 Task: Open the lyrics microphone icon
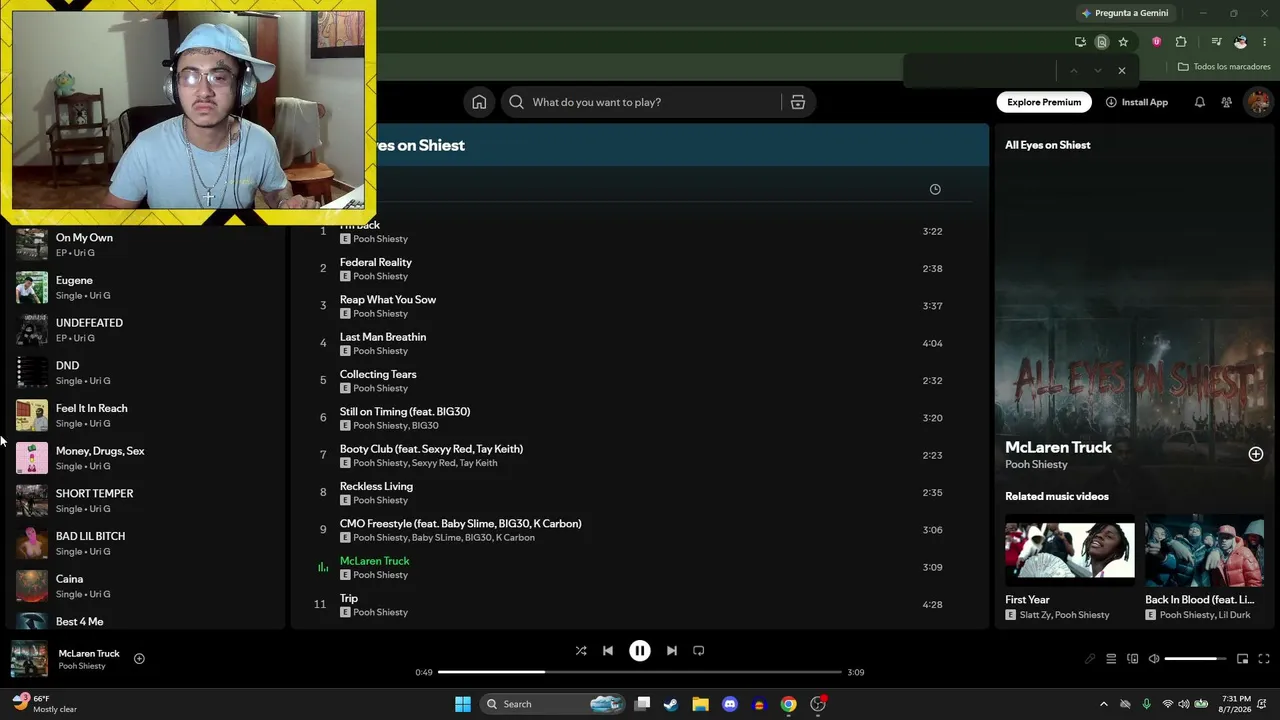[1090, 659]
